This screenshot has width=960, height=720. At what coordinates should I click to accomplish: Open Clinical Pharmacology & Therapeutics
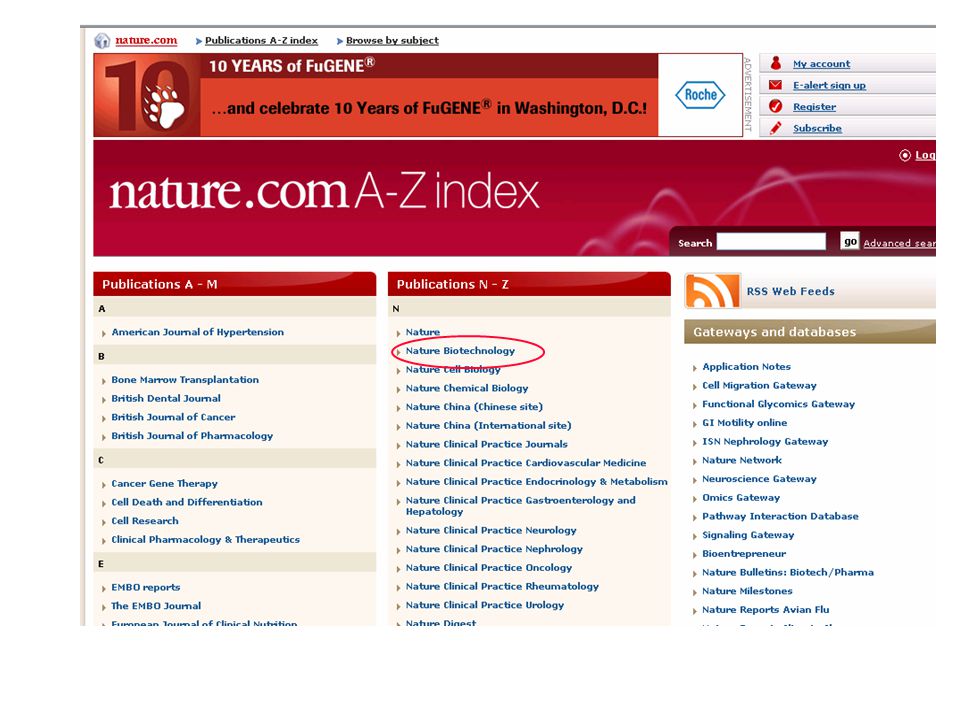click(206, 539)
